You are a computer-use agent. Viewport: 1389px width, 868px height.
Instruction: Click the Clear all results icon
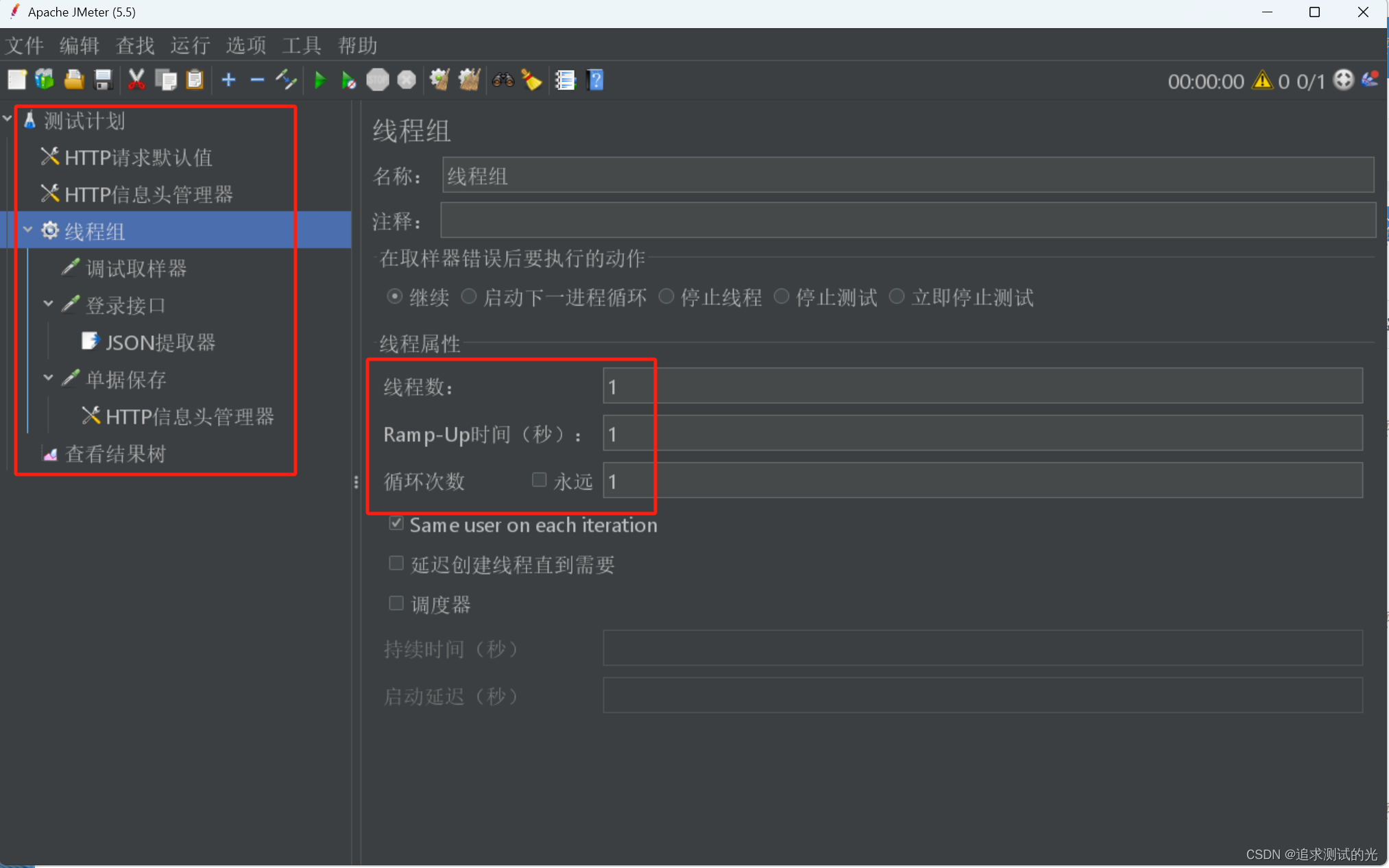coord(469,80)
